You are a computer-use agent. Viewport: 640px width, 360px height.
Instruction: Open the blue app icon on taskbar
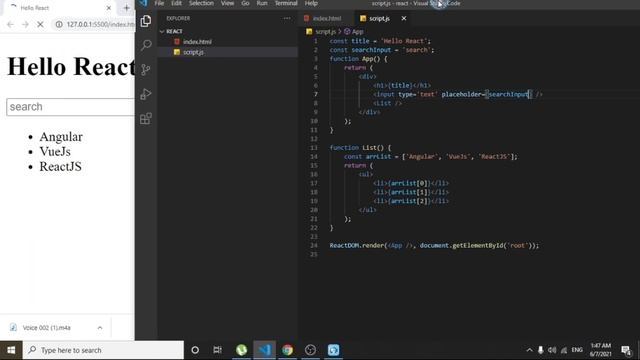[x=333, y=350]
